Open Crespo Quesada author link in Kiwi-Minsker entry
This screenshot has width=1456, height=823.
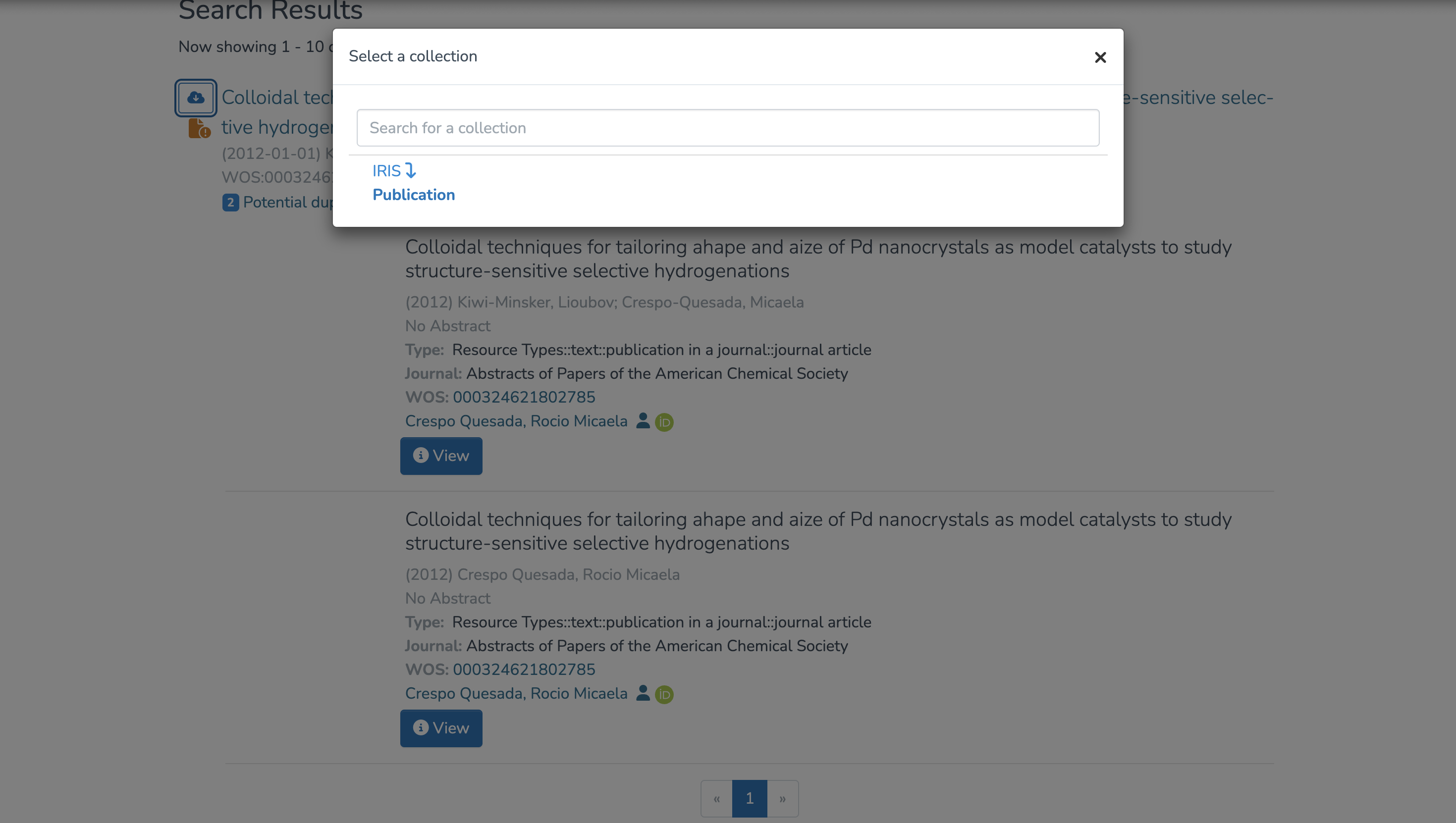click(x=516, y=421)
